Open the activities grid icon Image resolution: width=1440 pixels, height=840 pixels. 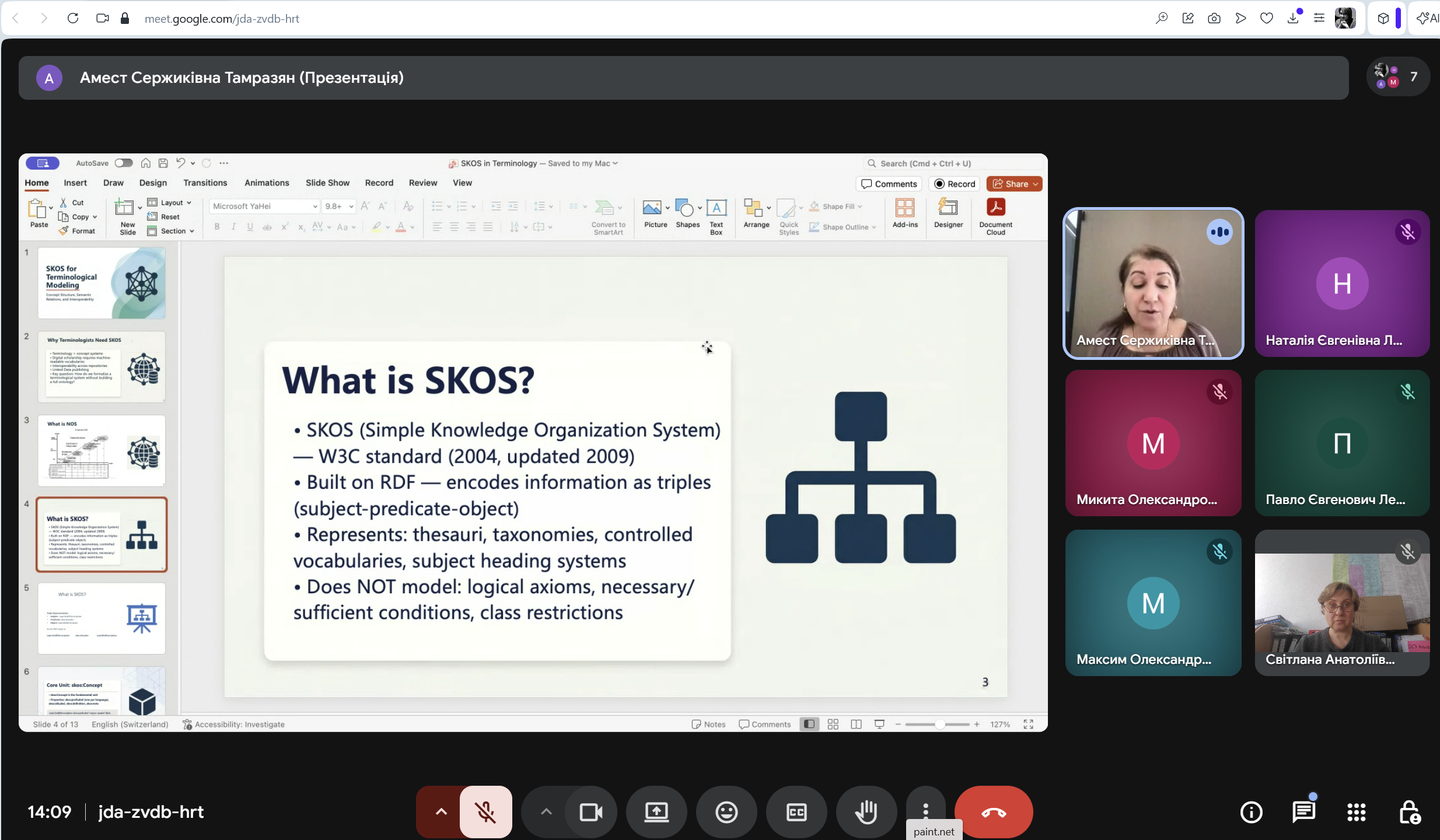coord(1356,811)
